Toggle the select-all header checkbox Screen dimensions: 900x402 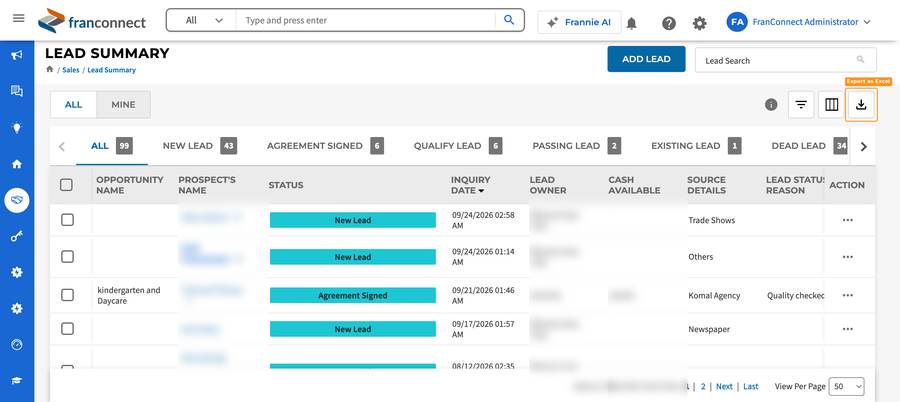click(x=67, y=185)
